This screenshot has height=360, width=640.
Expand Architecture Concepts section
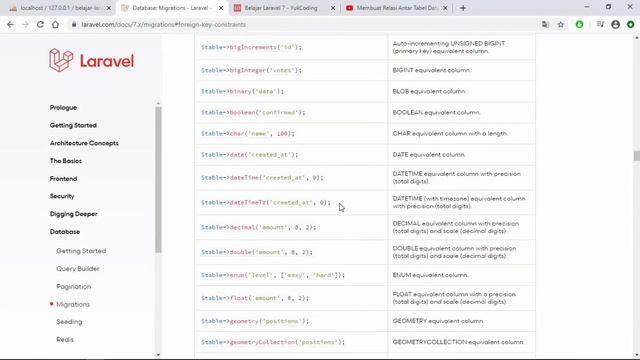coord(84,143)
